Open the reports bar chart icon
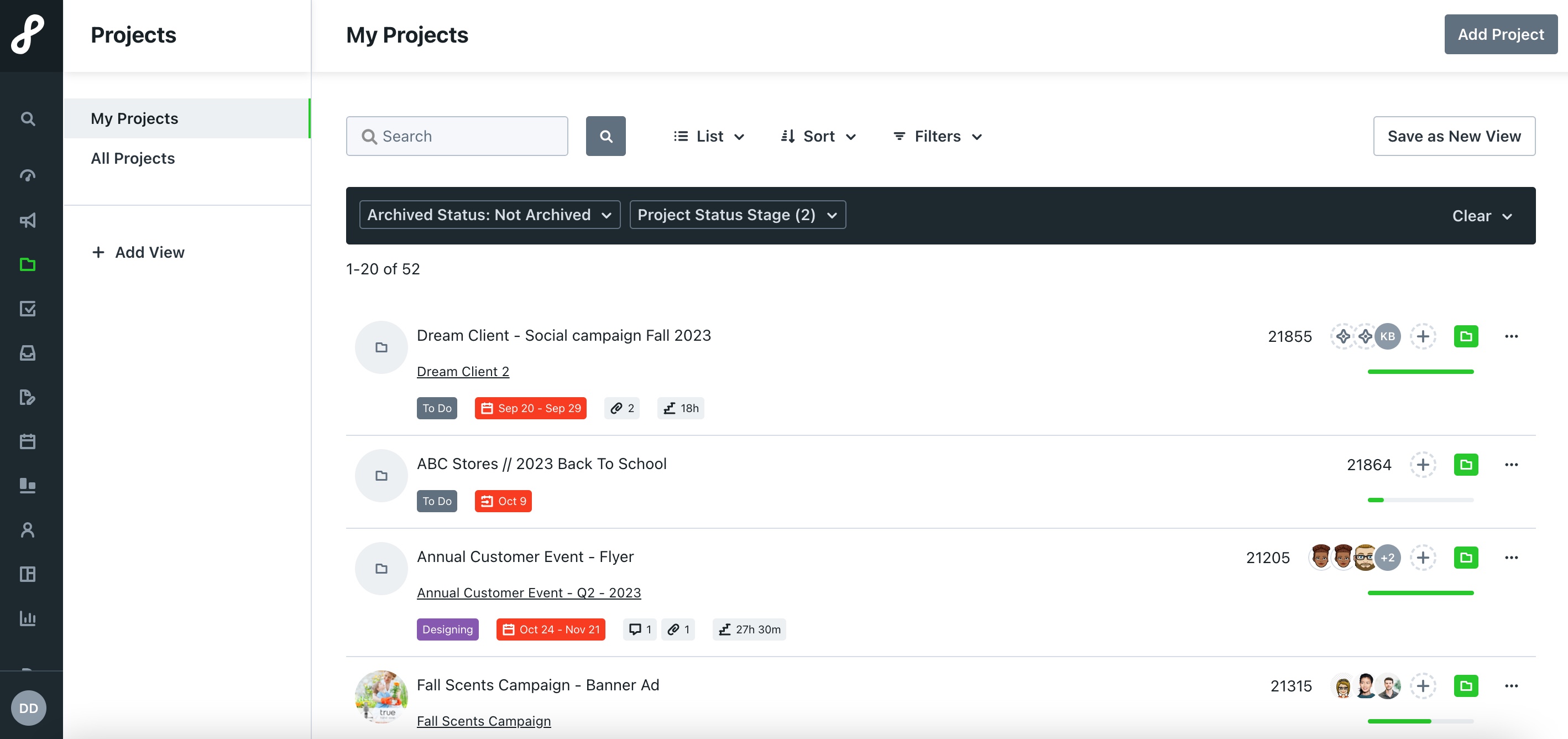1568x739 pixels. point(28,618)
